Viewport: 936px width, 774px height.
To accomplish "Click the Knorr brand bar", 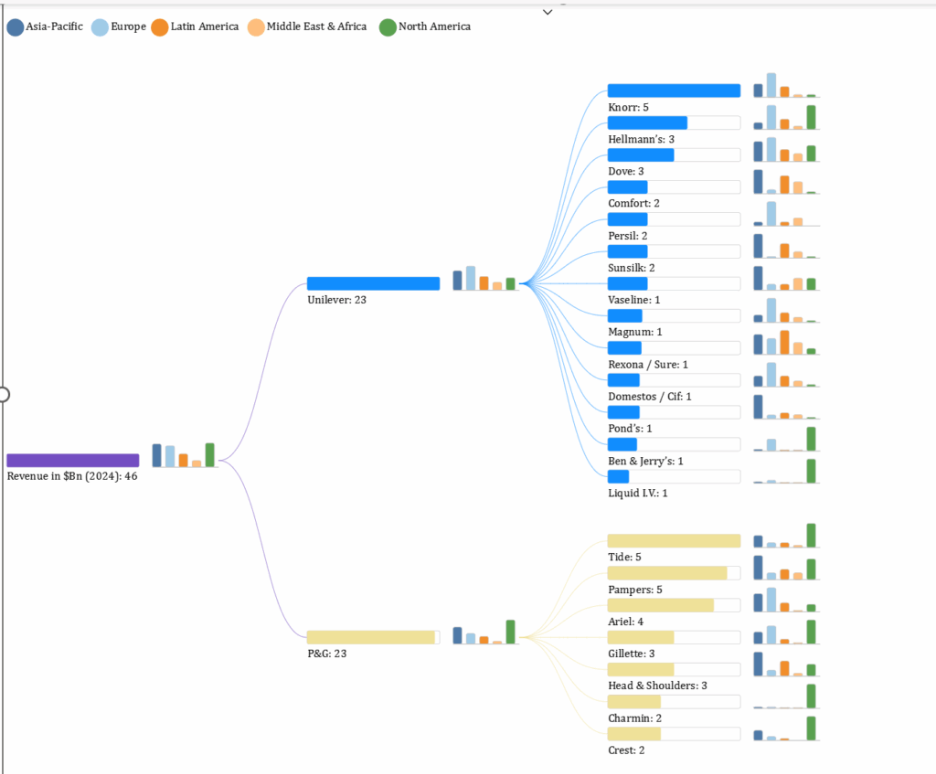I will [673, 91].
